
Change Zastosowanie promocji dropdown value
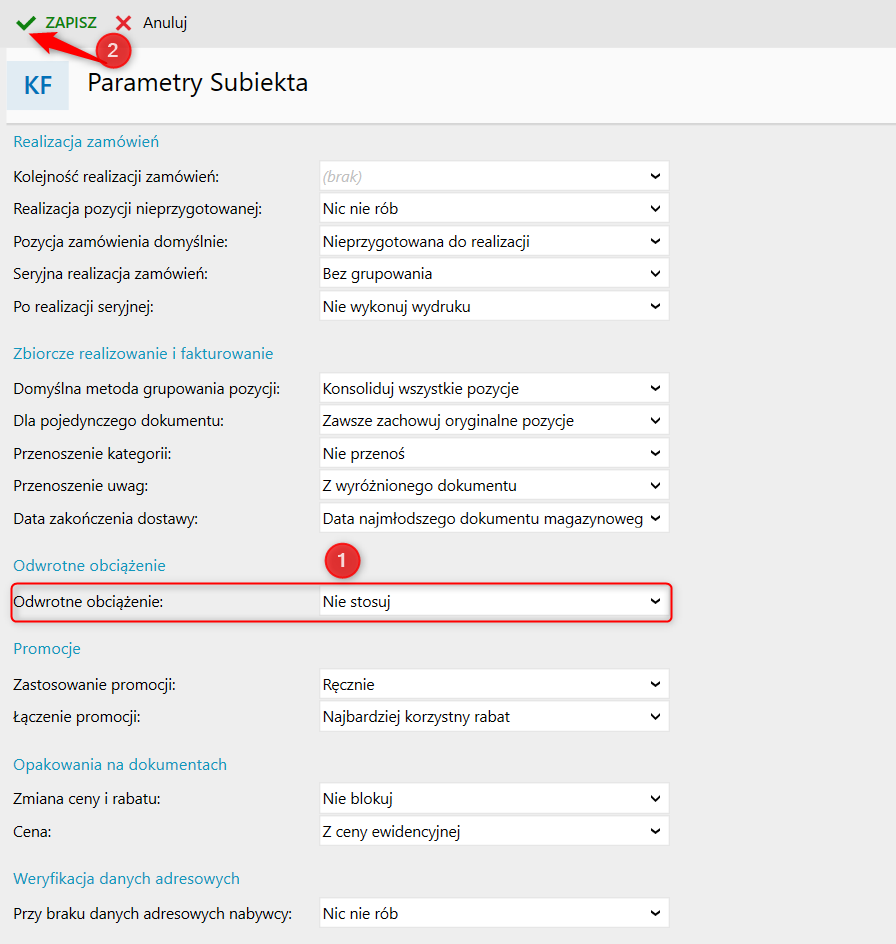(493, 684)
